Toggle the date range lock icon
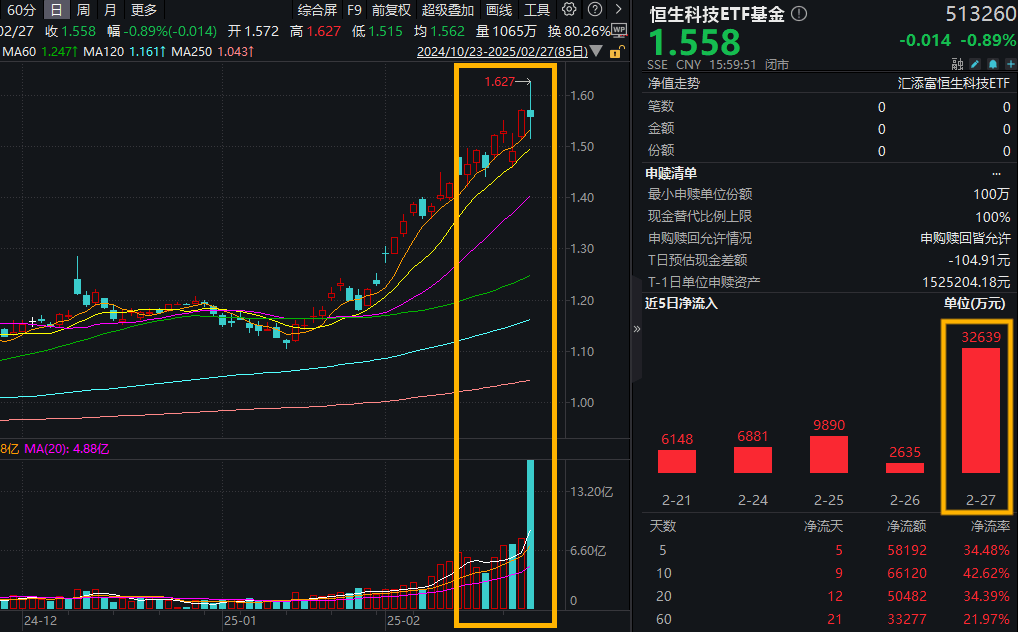Viewport: 1018px width, 632px height. 614,50
